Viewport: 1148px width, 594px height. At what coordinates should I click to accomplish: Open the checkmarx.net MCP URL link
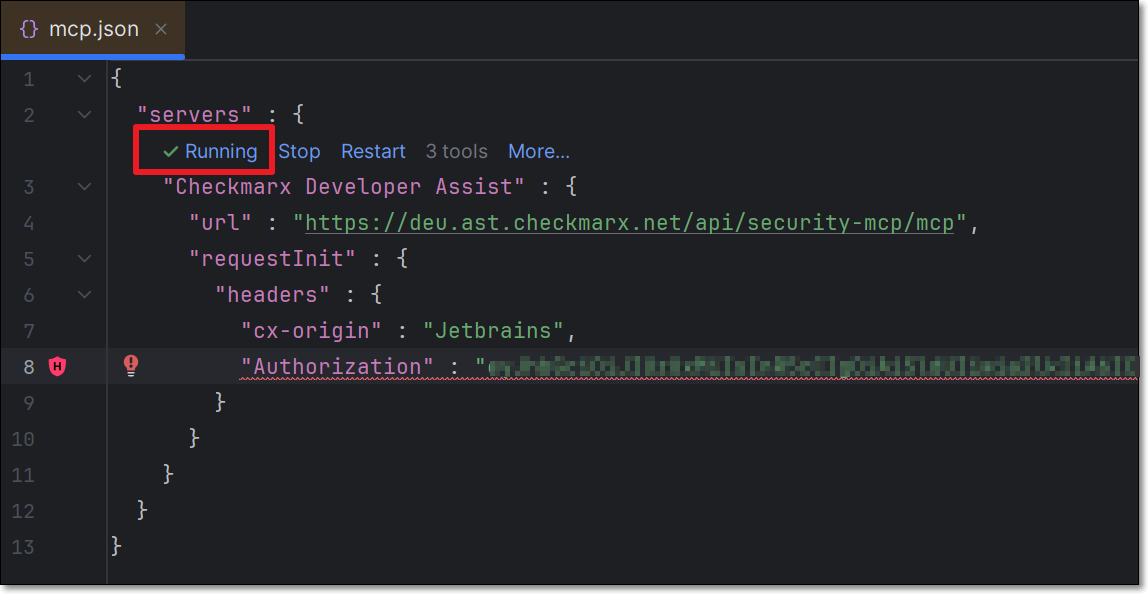coord(630,223)
